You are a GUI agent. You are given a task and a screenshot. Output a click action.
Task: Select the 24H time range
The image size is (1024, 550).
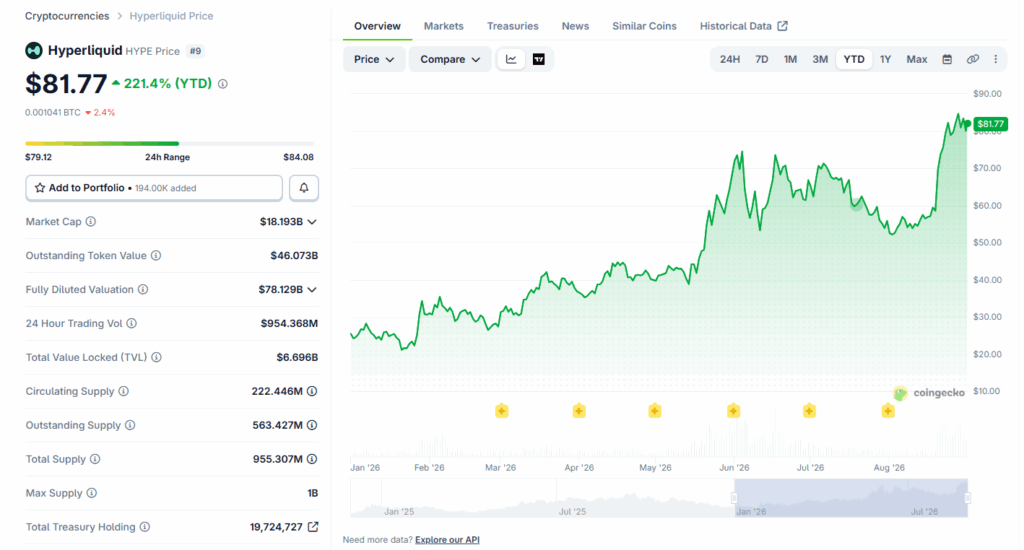tap(729, 59)
